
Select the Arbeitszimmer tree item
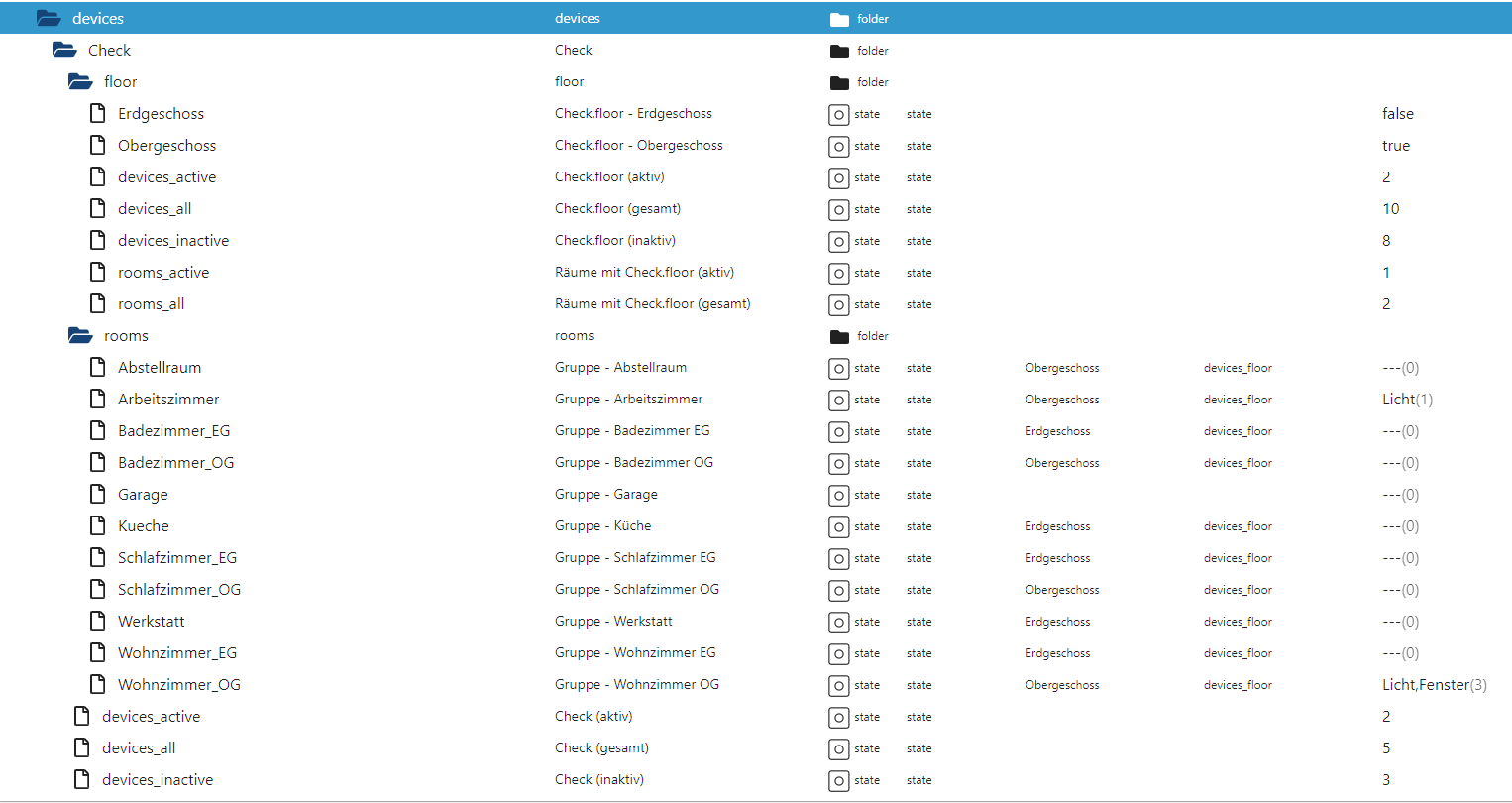[168, 399]
